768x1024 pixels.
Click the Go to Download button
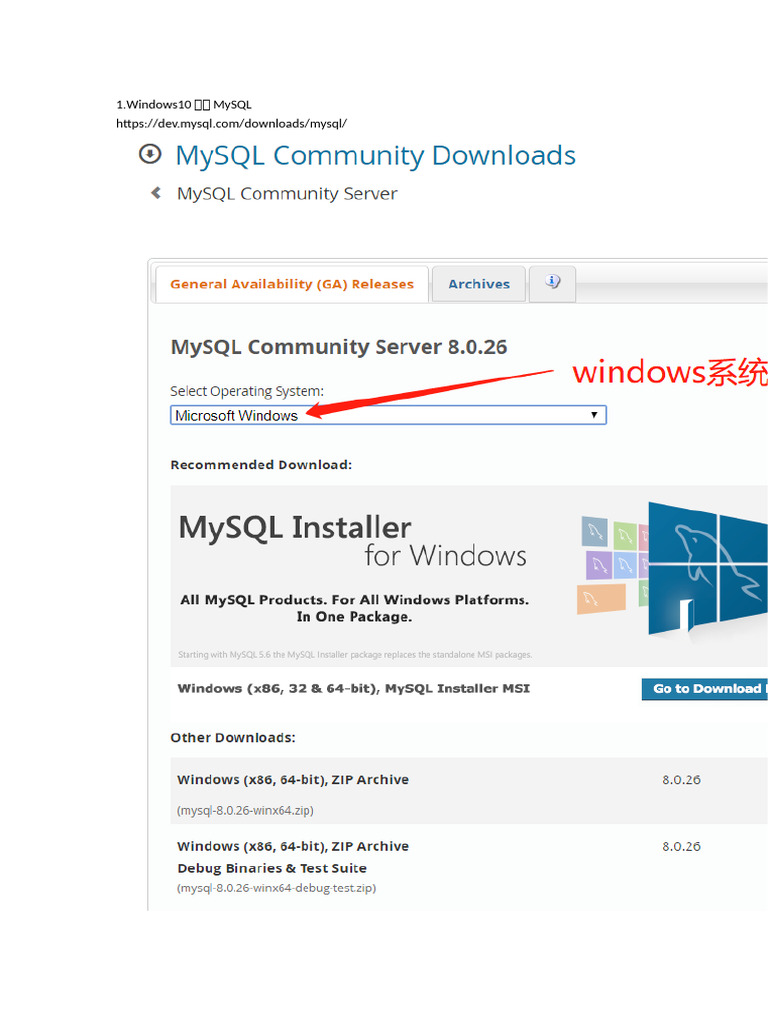[705, 689]
